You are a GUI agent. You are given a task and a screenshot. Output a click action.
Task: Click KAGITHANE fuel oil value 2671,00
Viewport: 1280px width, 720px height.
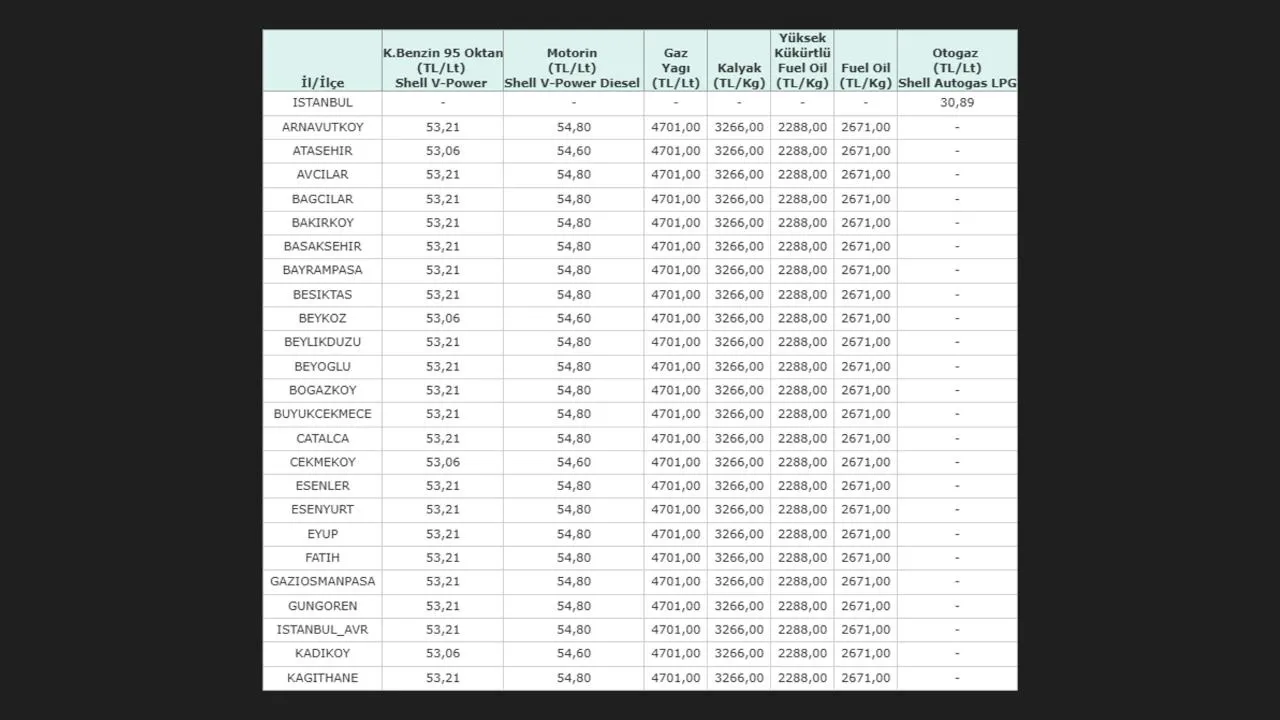coord(865,678)
